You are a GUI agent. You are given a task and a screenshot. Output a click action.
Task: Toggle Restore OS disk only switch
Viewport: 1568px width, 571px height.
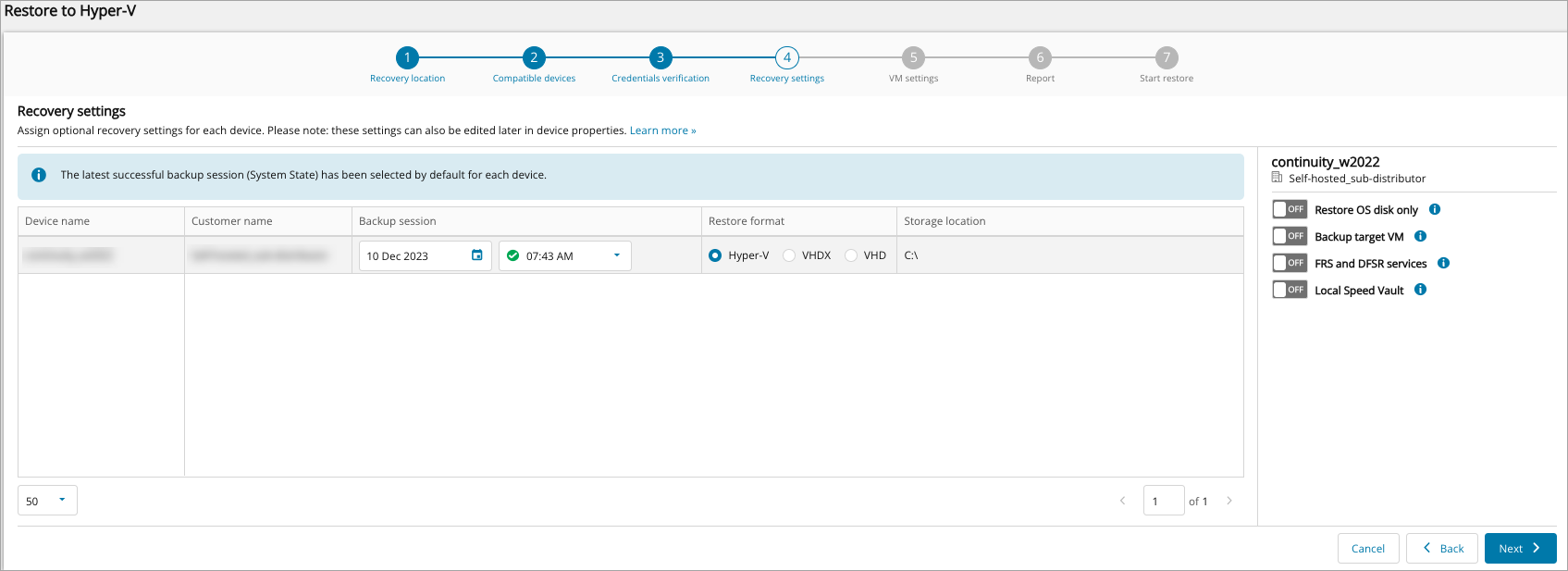(x=1289, y=209)
